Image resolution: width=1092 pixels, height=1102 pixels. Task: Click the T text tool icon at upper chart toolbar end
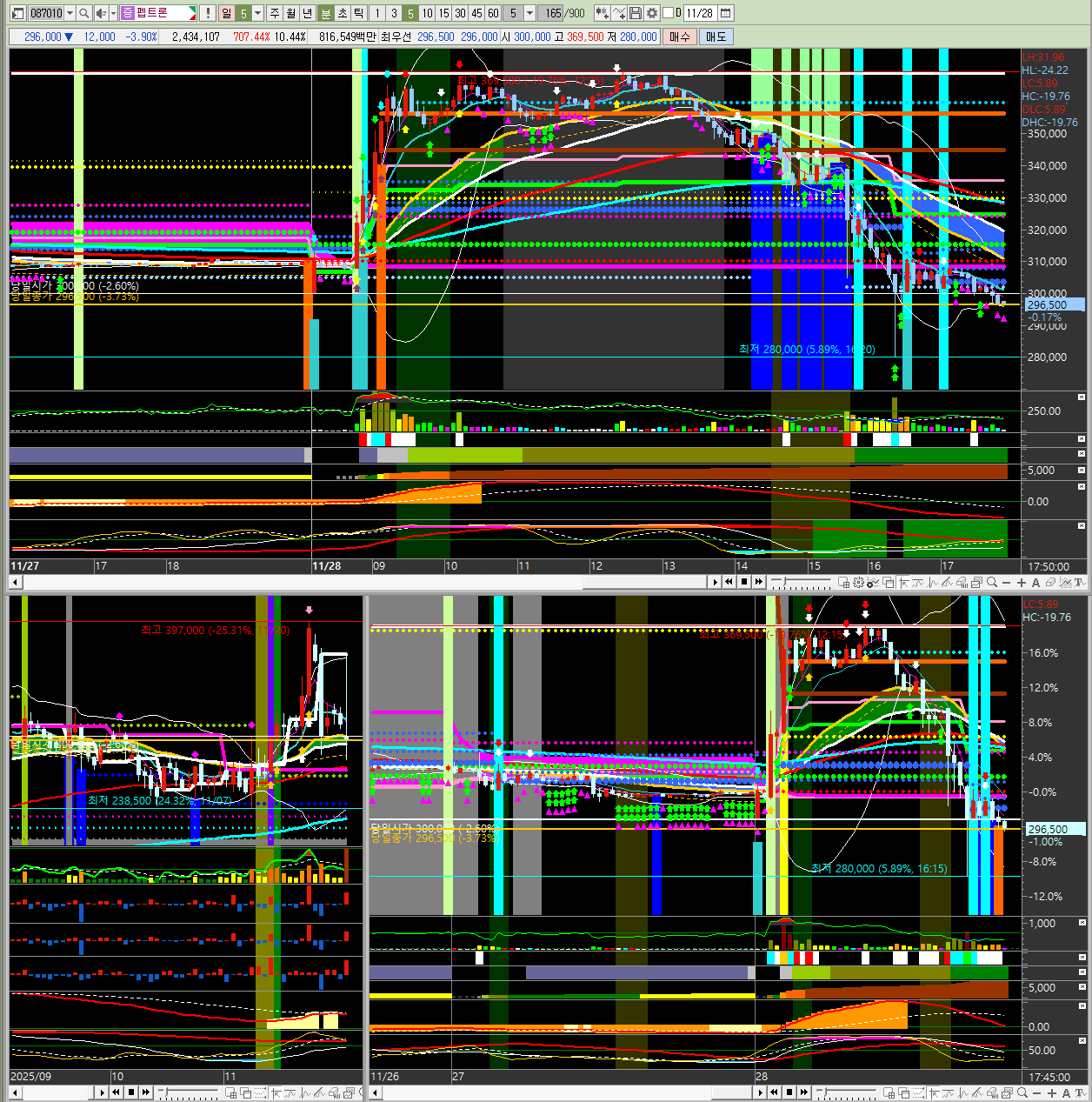[1080, 583]
